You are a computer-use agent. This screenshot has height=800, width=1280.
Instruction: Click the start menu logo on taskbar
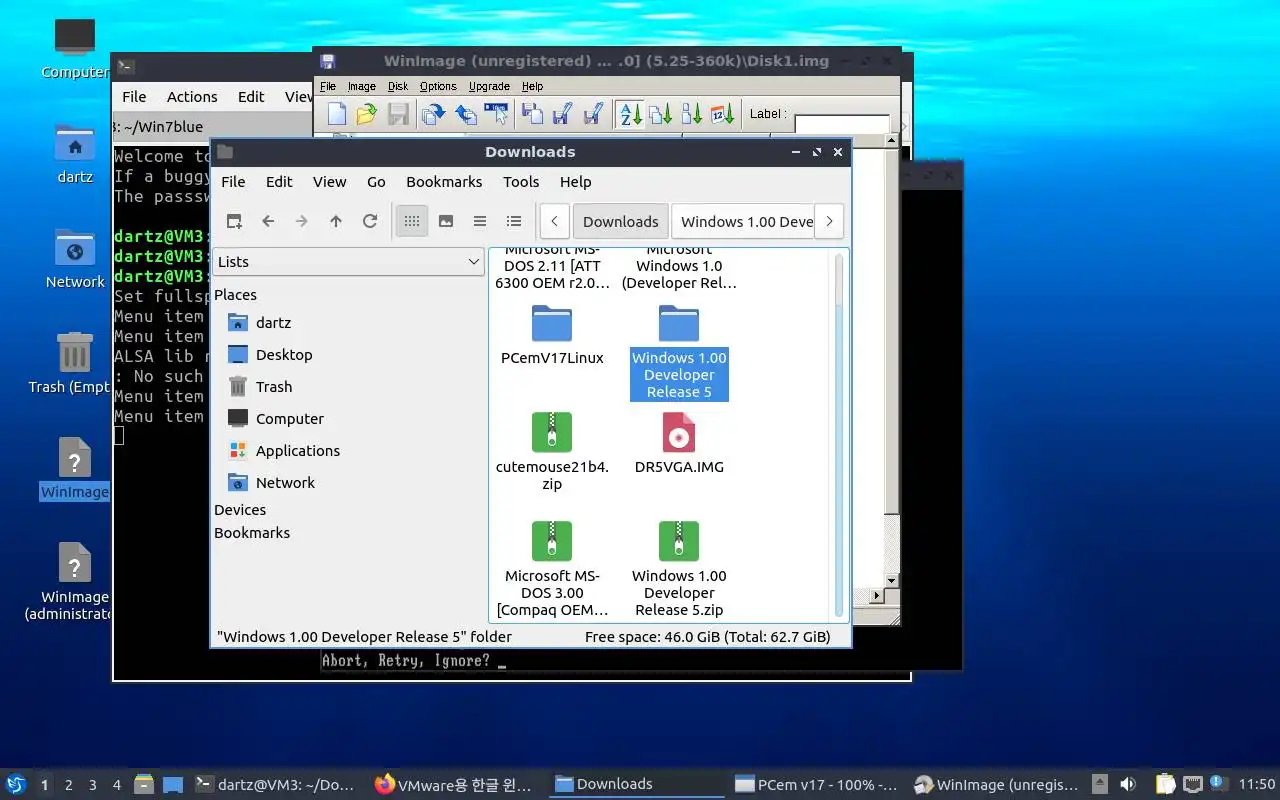[x=16, y=784]
